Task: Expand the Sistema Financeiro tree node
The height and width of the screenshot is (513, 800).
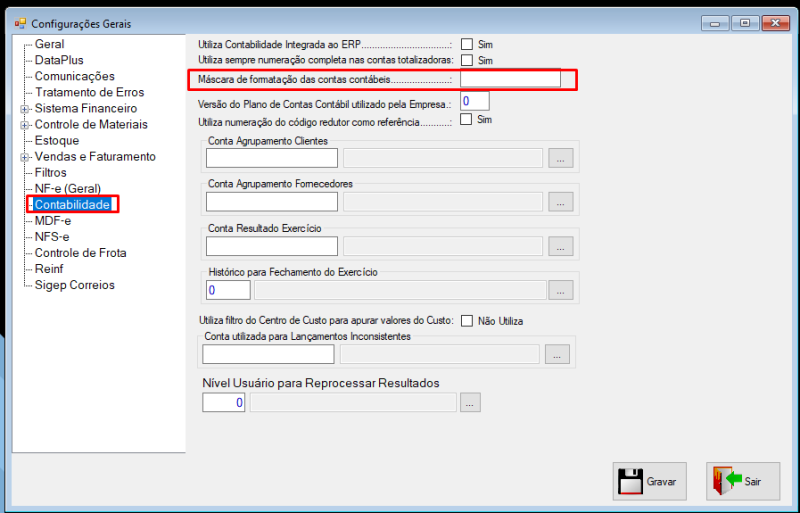Action: (x=24, y=109)
